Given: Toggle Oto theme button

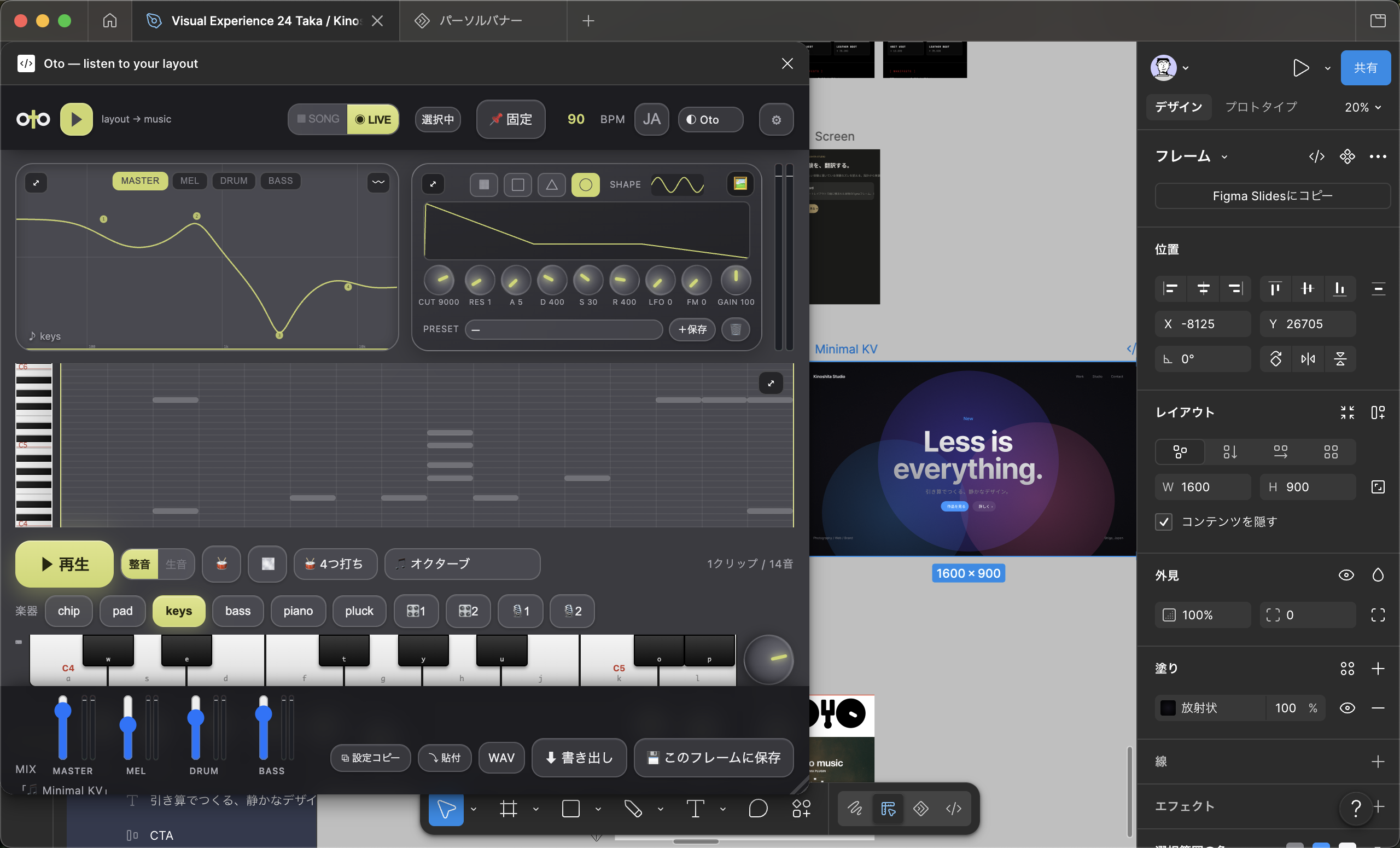Looking at the screenshot, I should 710,119.
